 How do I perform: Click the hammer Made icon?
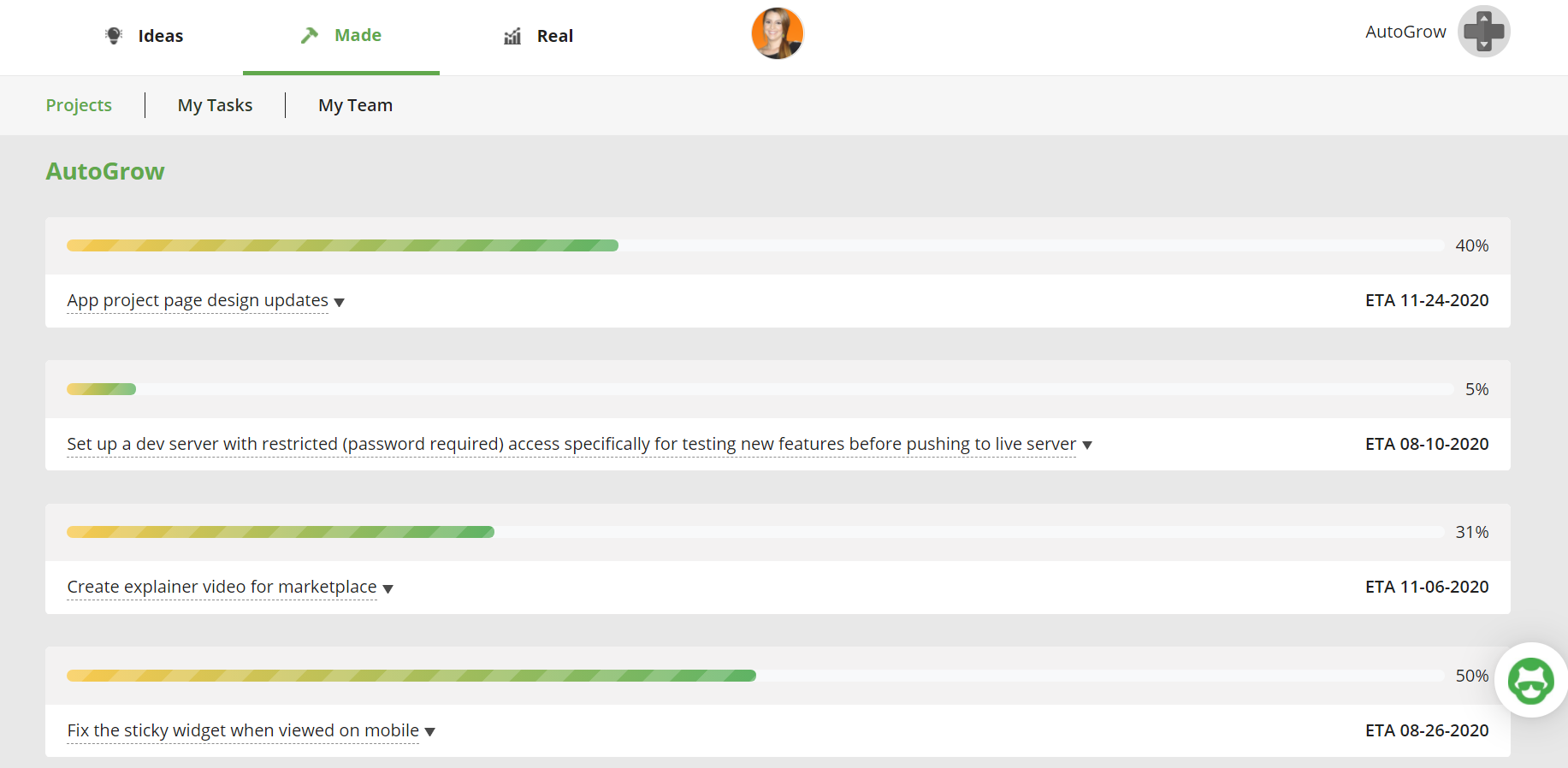click(x=310, y=35)
